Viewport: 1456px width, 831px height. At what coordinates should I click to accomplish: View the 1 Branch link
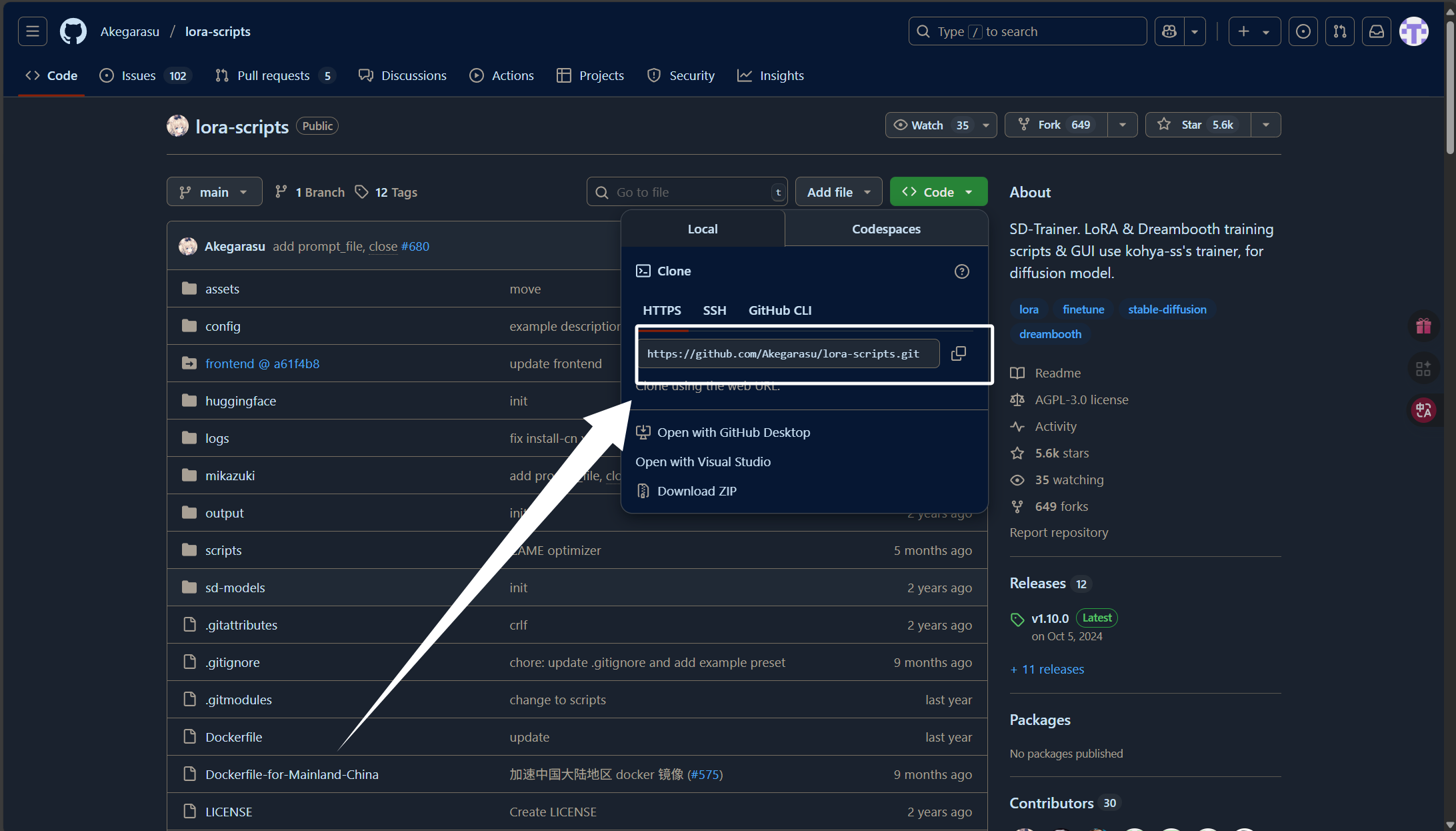(311, 192)
